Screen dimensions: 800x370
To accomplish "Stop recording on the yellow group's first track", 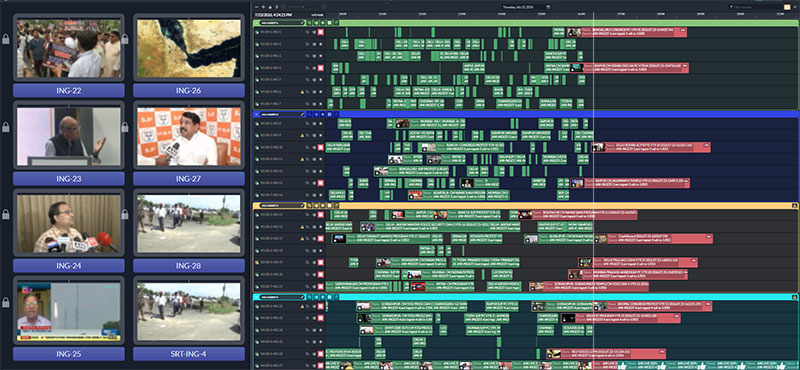I will pyautogui.click(x=321, y=215).
